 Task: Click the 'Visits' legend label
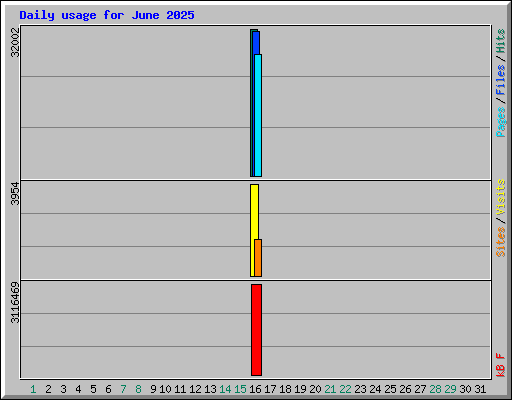[x=500, y=197]
